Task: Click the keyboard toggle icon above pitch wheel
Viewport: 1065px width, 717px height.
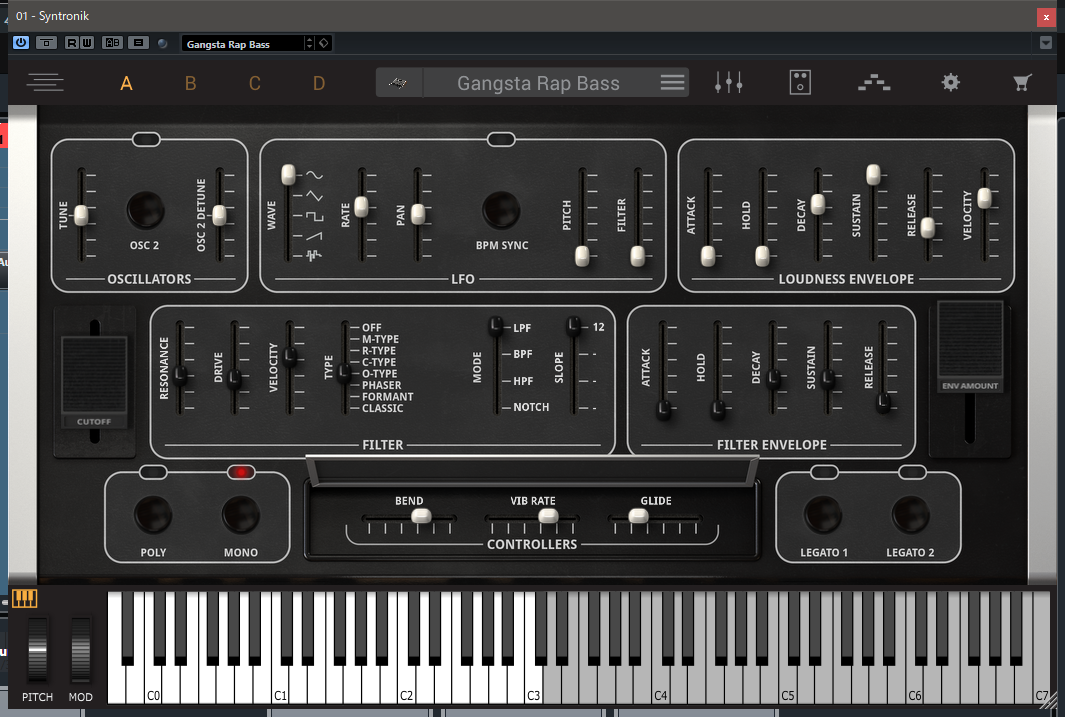Action: tap(24, 598)
